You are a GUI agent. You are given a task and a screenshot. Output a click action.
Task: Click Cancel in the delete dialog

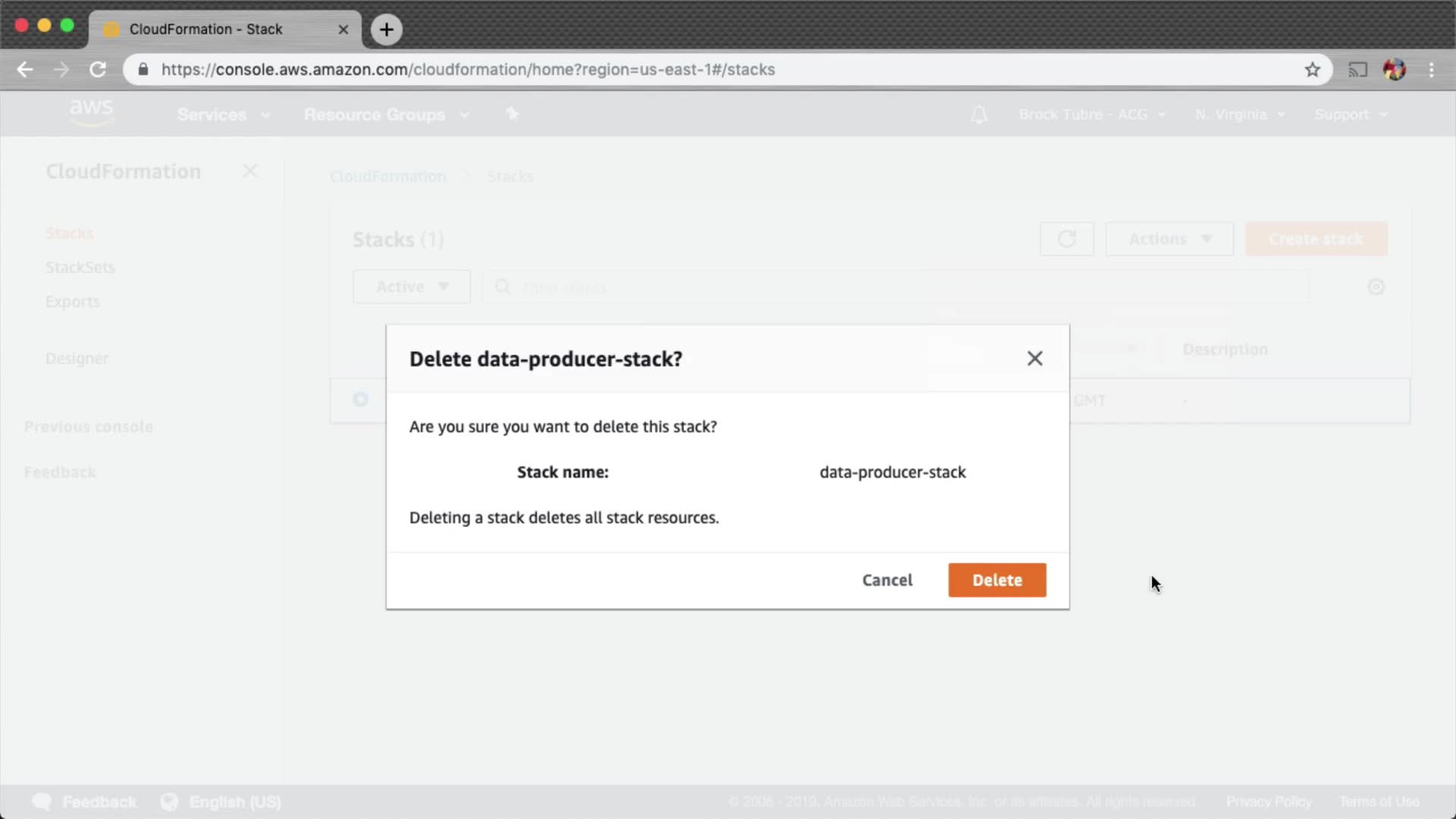(886, 580)
